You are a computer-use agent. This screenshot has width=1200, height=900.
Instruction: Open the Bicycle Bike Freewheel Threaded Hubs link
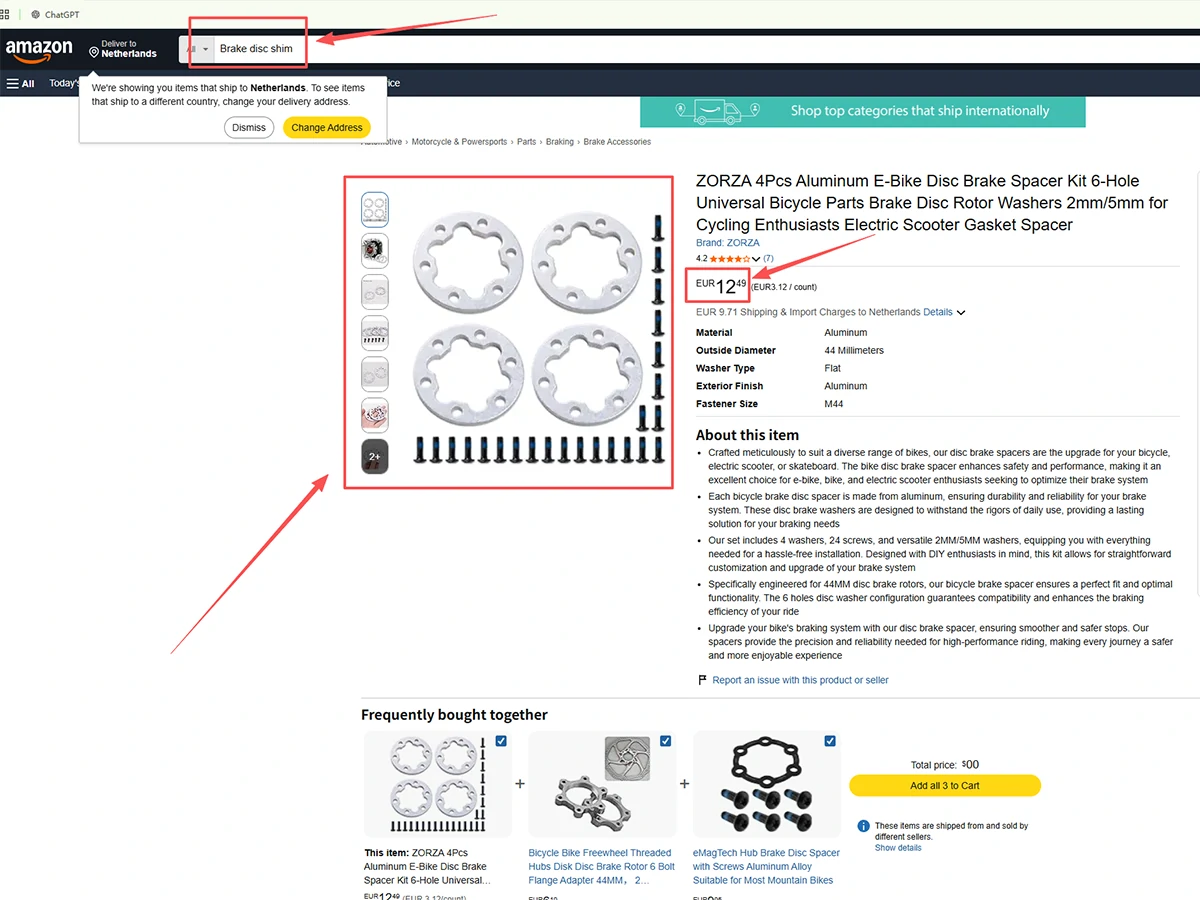(x=601, y=867)
